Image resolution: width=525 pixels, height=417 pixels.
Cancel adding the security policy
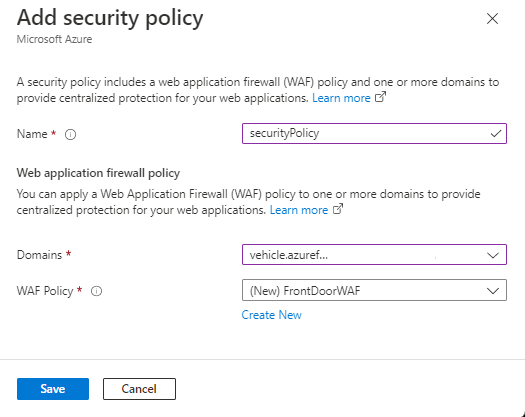(x=139, y=389)
